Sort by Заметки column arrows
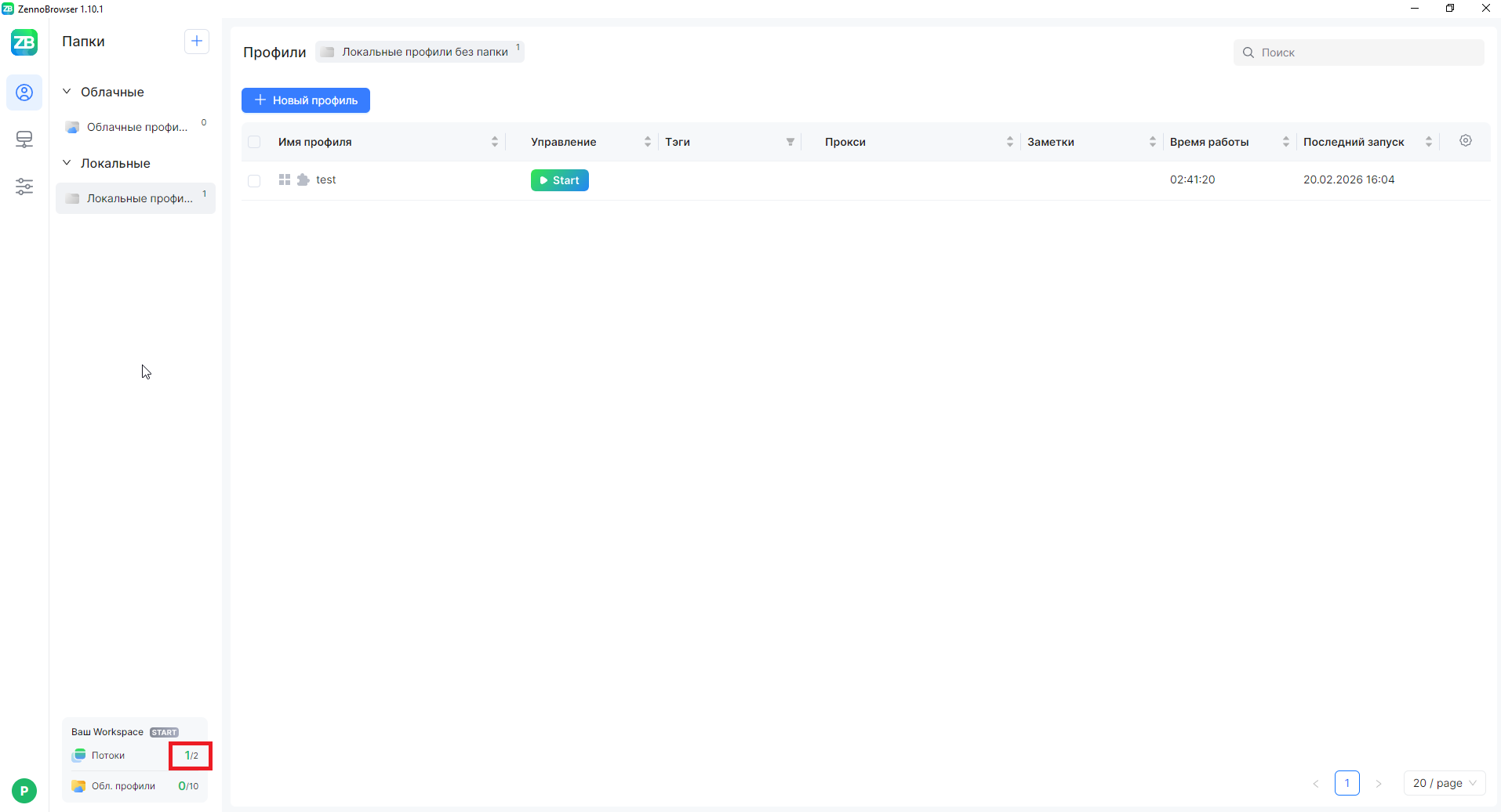 click(x=1153, y=142)
